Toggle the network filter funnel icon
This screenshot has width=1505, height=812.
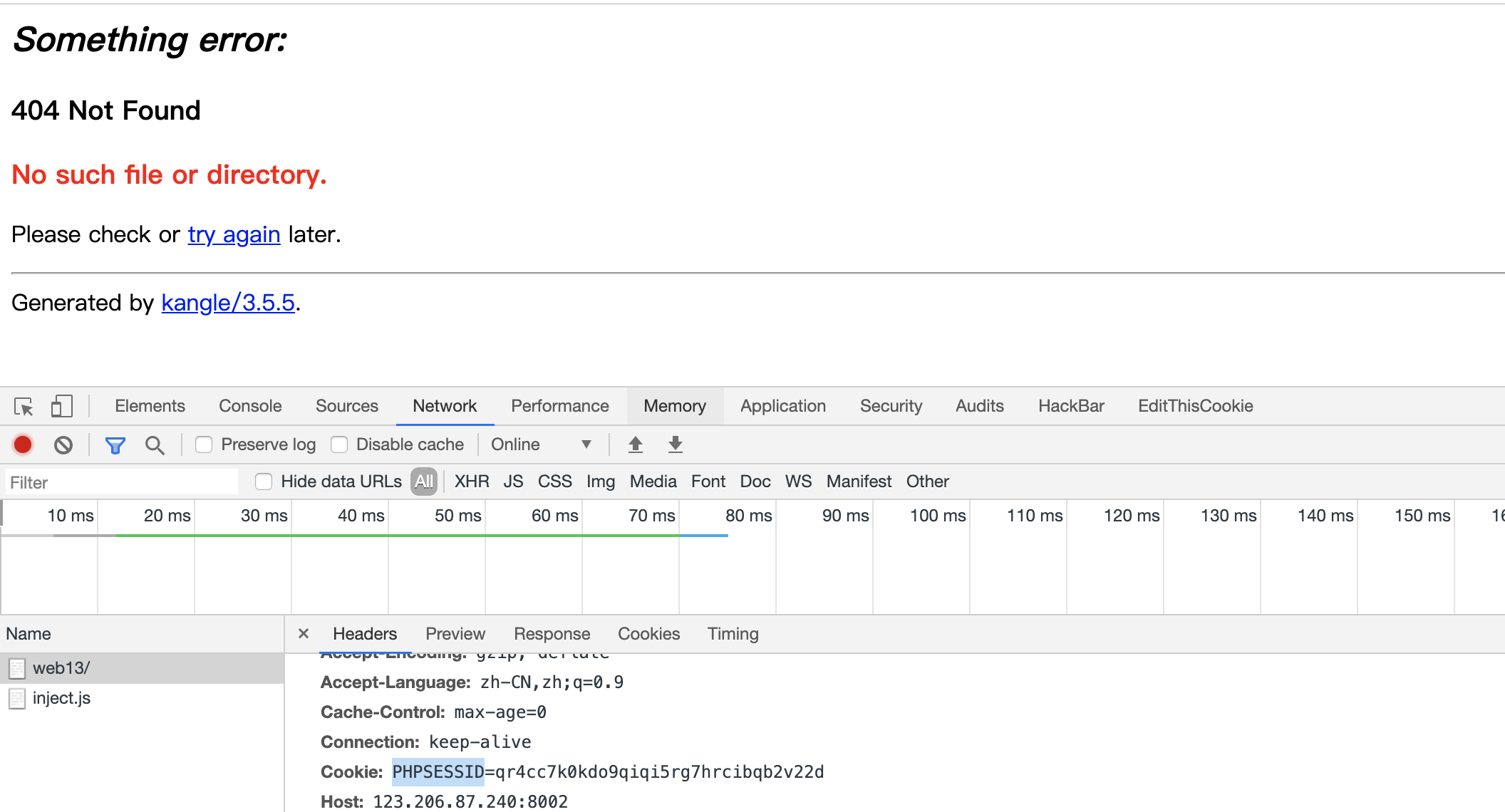[115, 445]
